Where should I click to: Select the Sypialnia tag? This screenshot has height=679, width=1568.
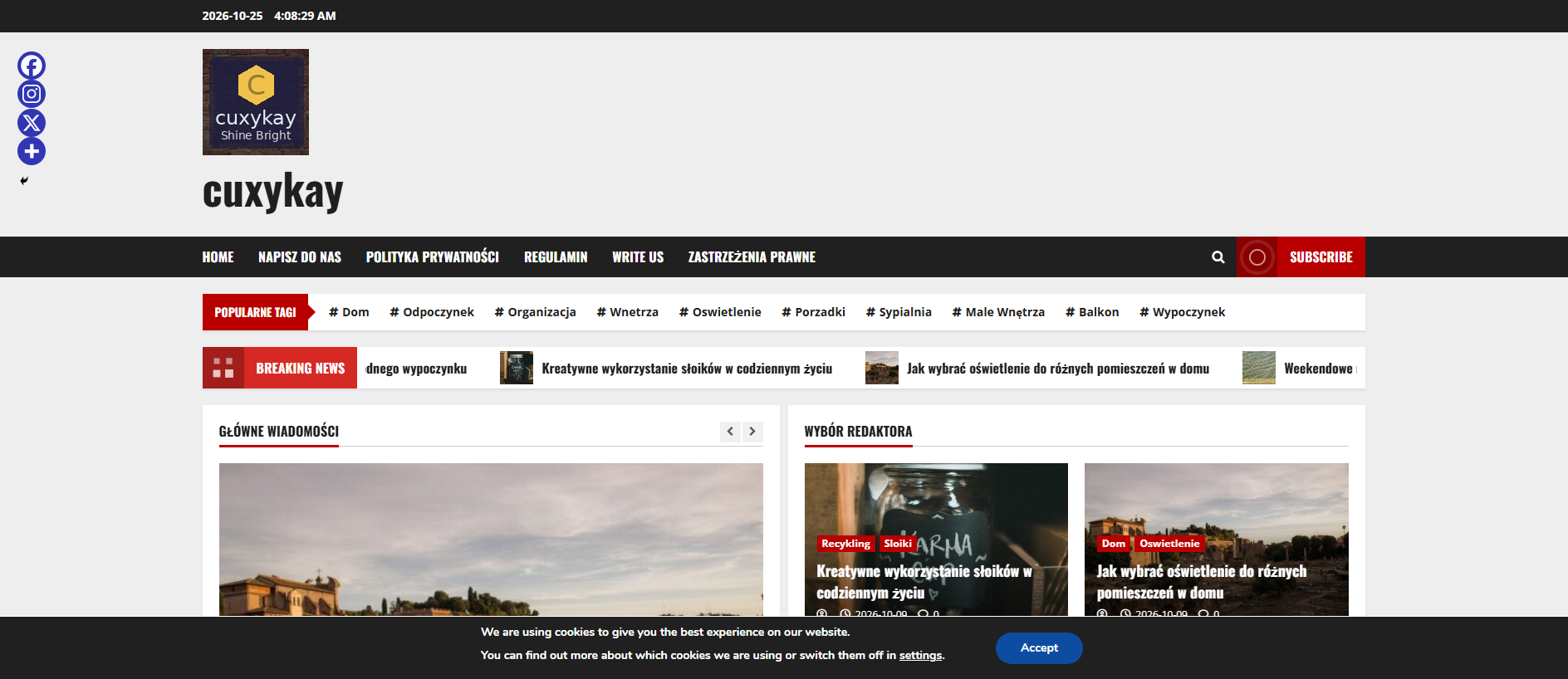click(x=899, y=312)
